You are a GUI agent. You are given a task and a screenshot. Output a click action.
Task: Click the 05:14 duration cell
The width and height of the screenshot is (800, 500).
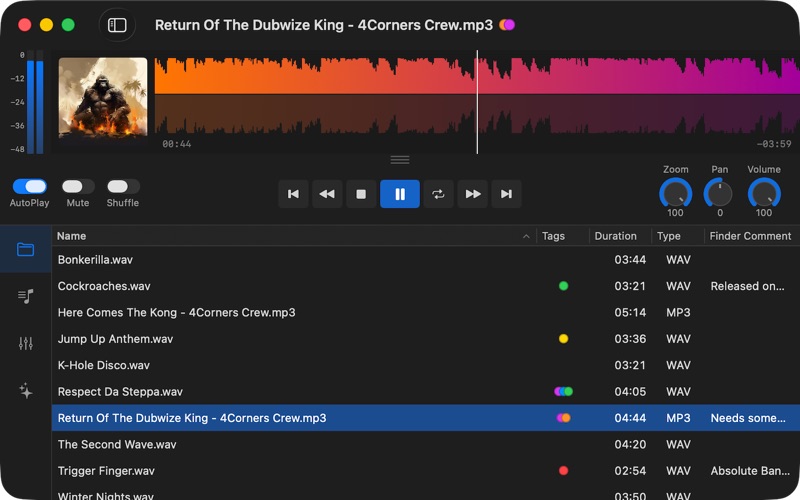(630, 312)
